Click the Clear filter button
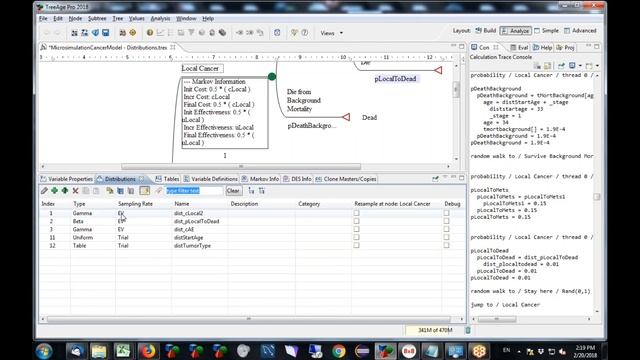The width and height of the screenshot is (640, 360). coord(233,191)
